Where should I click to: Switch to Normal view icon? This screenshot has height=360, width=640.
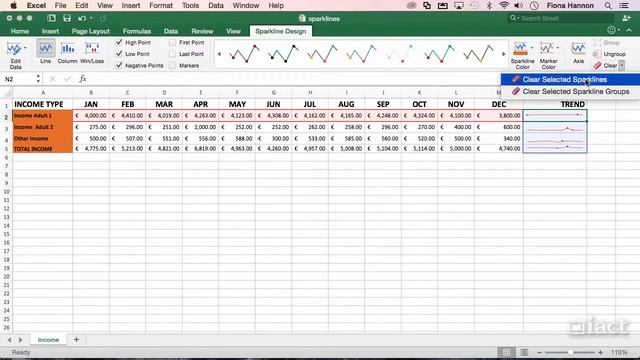[506, 352]
